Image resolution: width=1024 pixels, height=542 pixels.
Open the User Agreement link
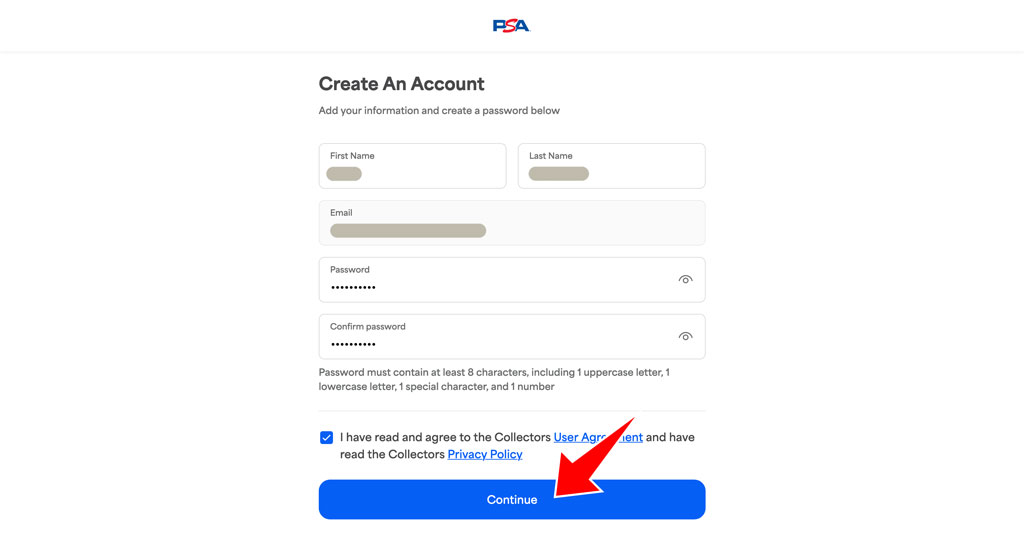click(x=598, y=438)
